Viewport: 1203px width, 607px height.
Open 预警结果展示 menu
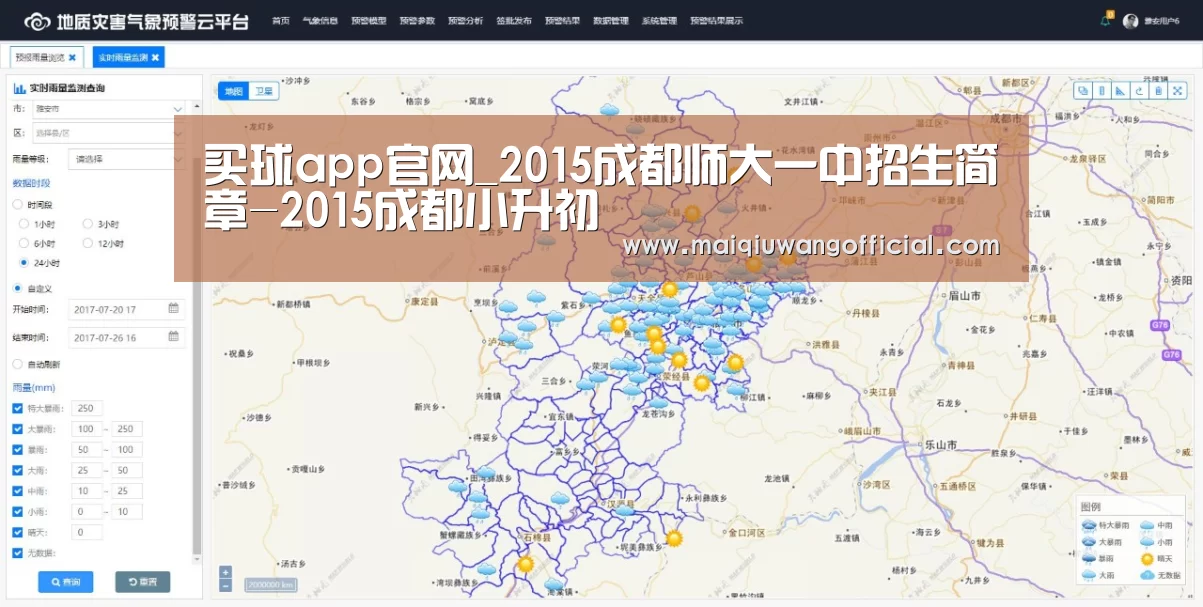click(x=716, y=21)
